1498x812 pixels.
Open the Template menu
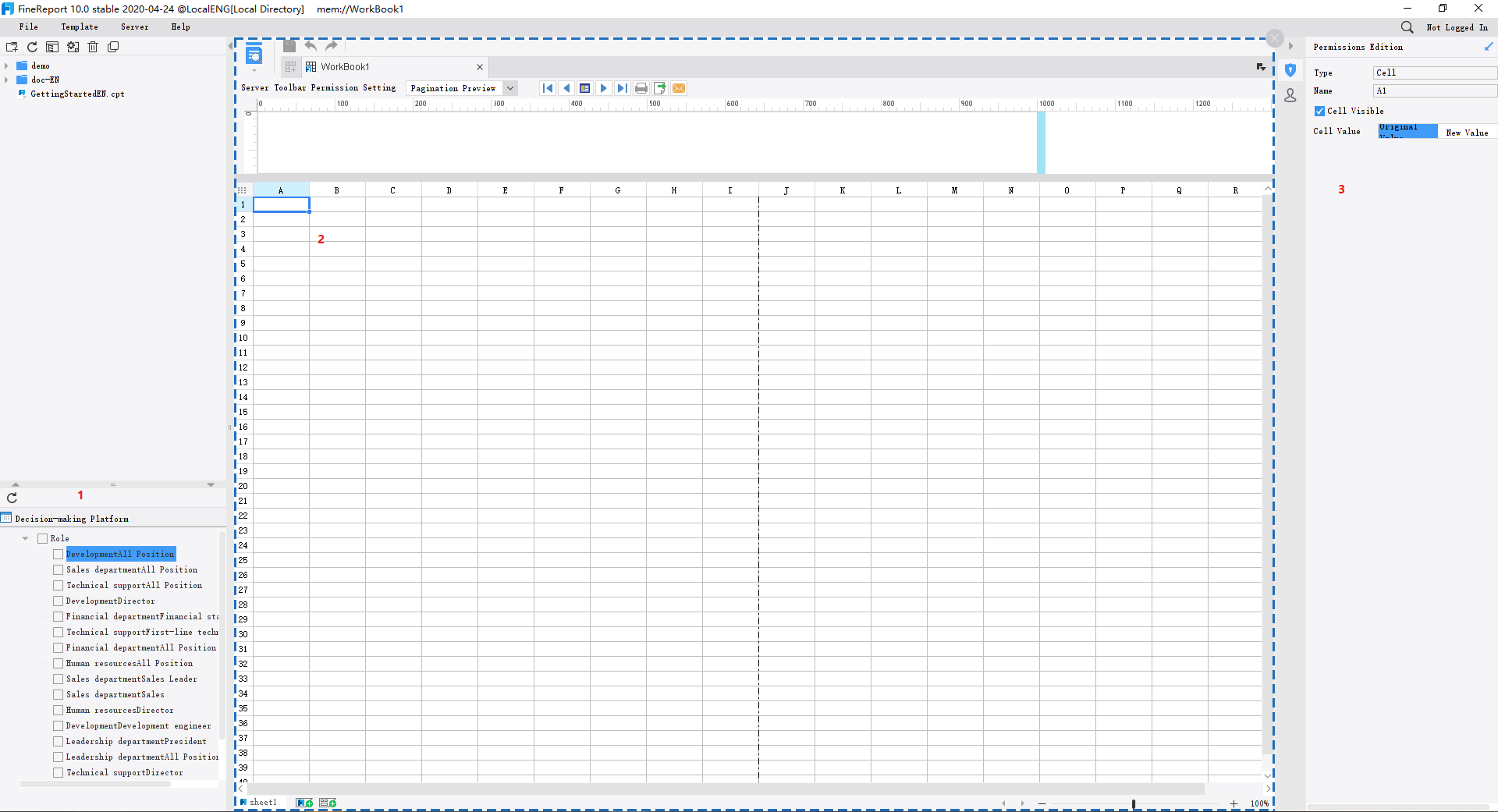tap(79, 27)
